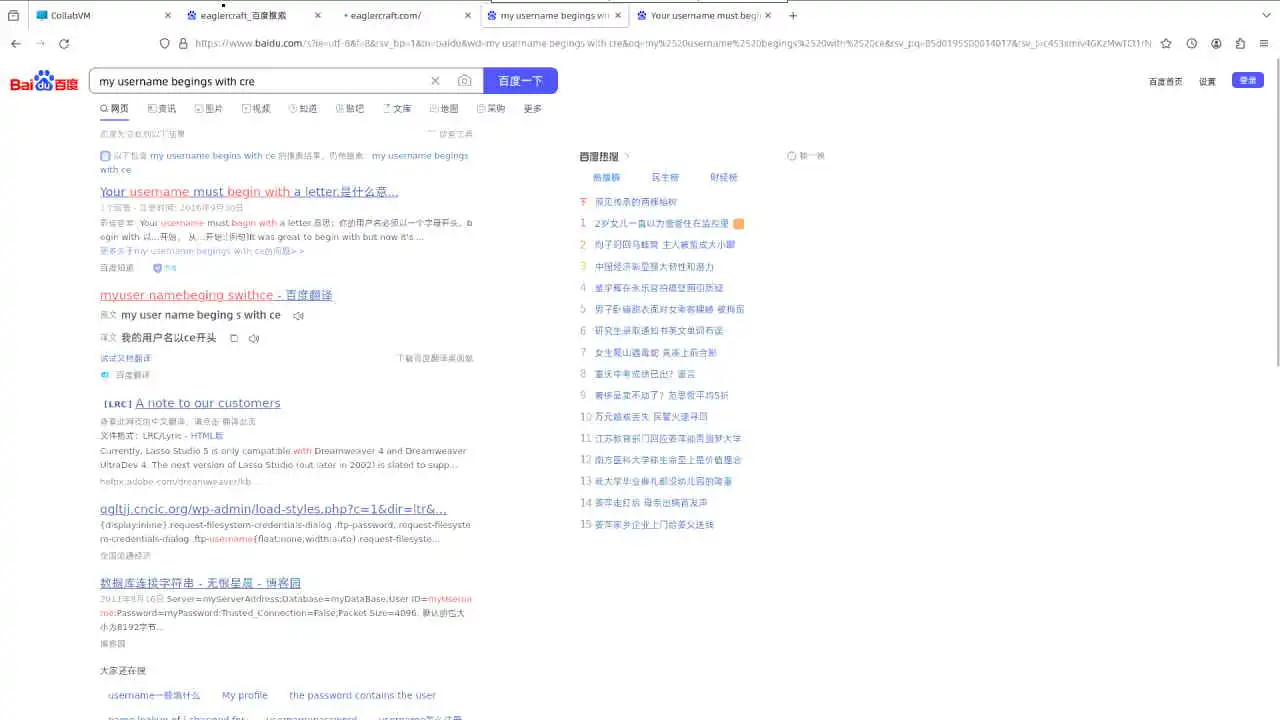Open the browser account profile icon
Viewport: 1280px width, 720px height.
tap(1216, 43)
